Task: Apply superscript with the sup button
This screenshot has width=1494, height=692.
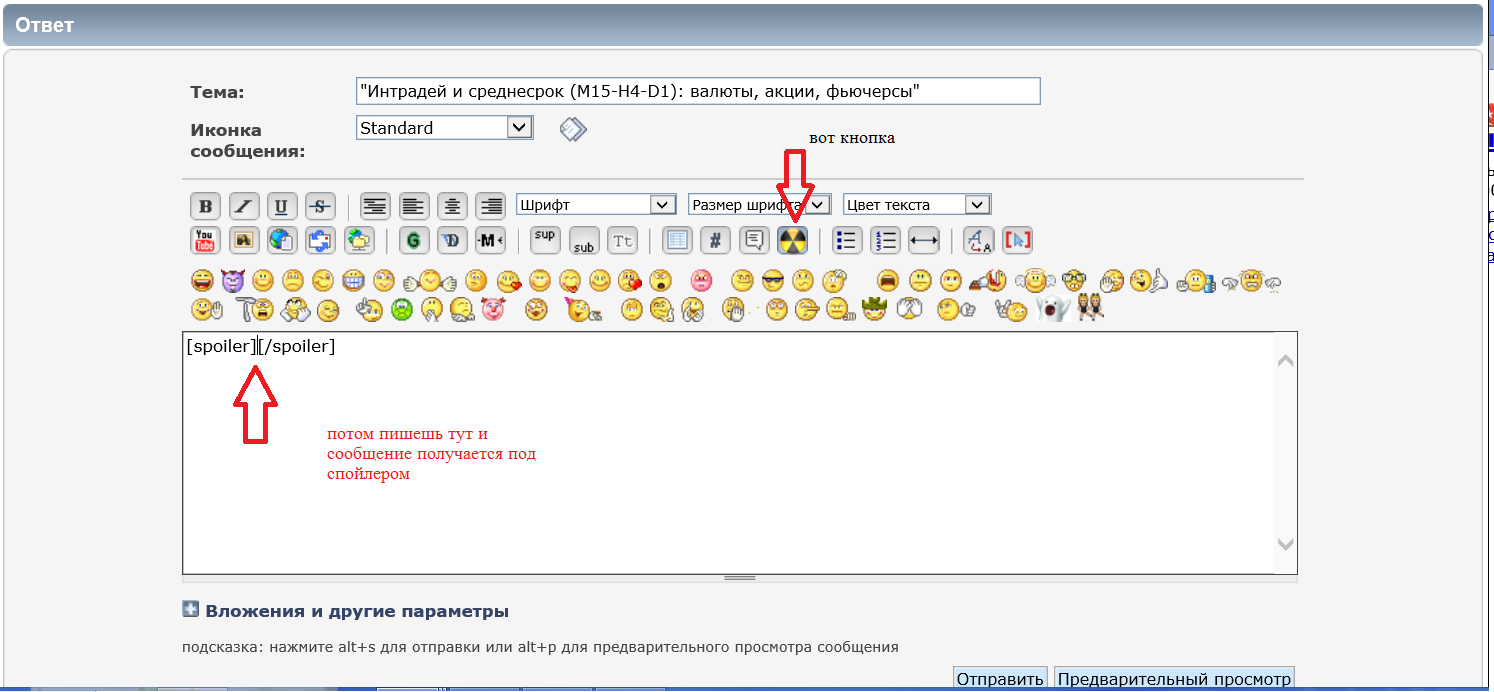Action: [545, 240]
